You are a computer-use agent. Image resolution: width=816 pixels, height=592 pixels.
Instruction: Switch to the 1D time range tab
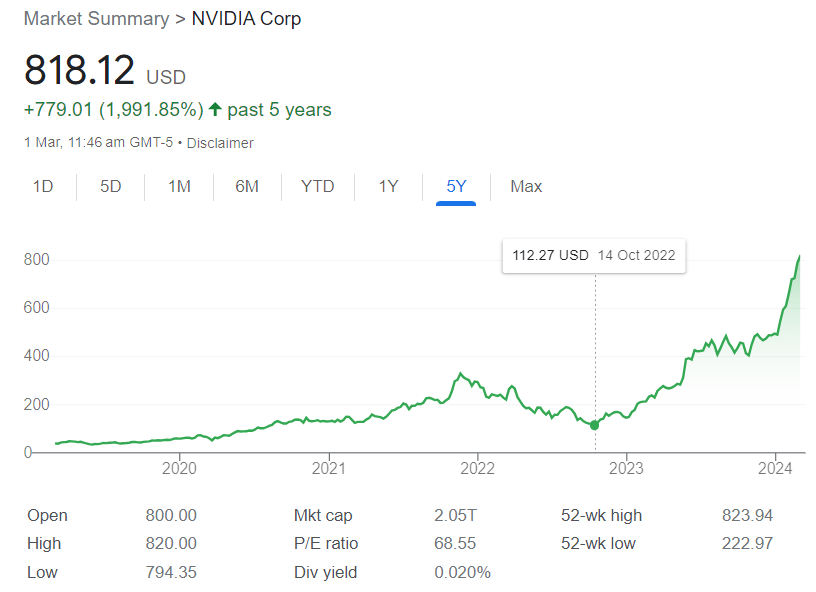coord(43,186)
